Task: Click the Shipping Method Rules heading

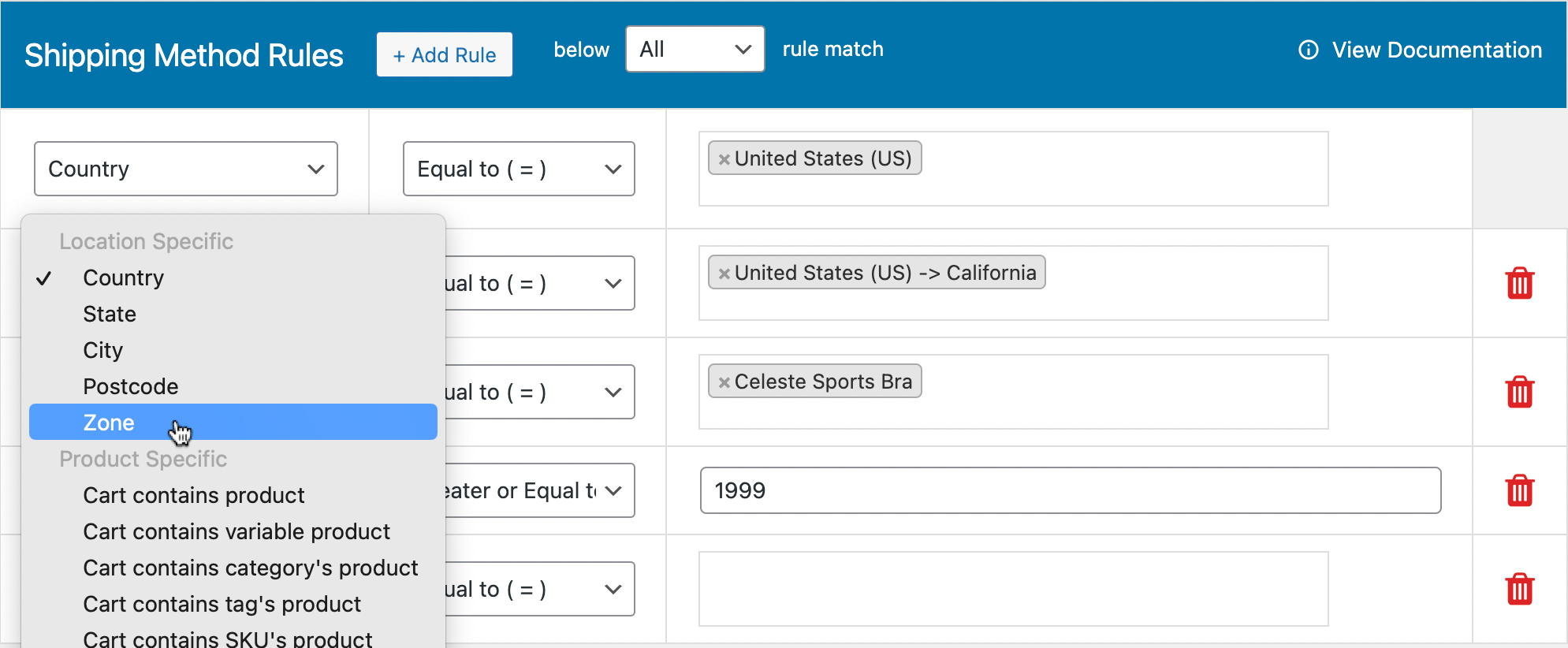Action: (x=184, y=55)
